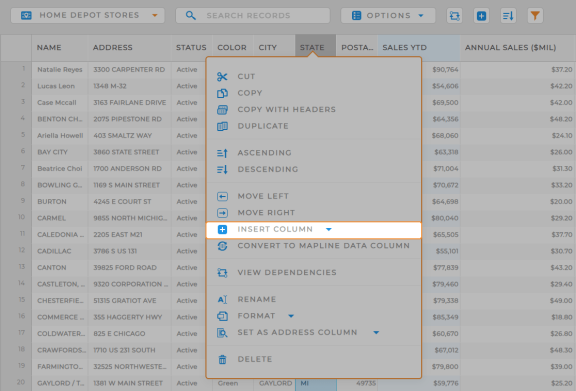Choose Duplicate from the context menu
The width and height of the screenshot is (576, 391).
click(263, 126)
